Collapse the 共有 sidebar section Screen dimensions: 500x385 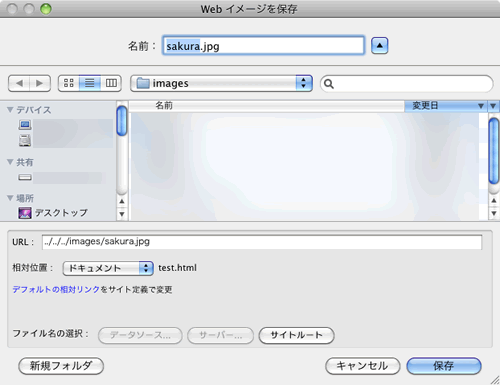click(x=10, y=162)
